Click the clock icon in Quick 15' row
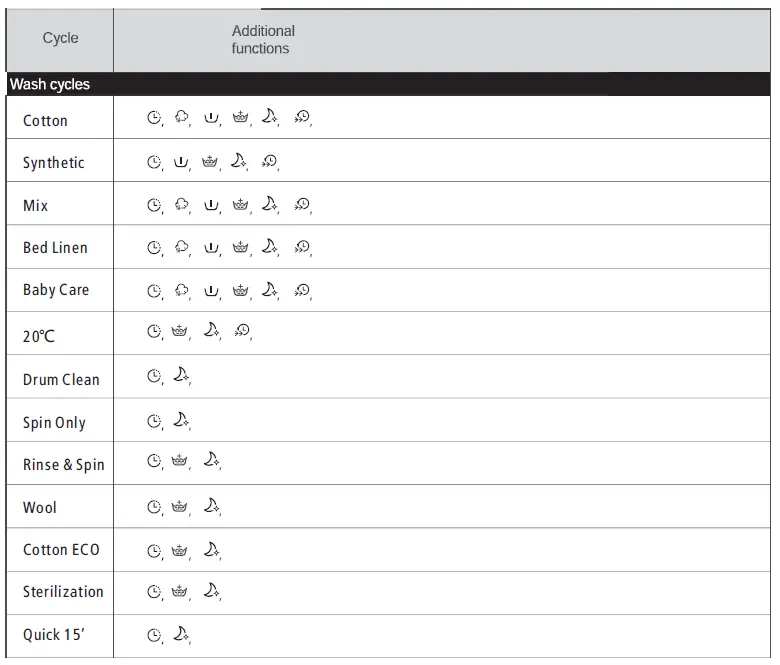Image resolution: width=780 pixels, height=665 pixels. click(154, 634)
